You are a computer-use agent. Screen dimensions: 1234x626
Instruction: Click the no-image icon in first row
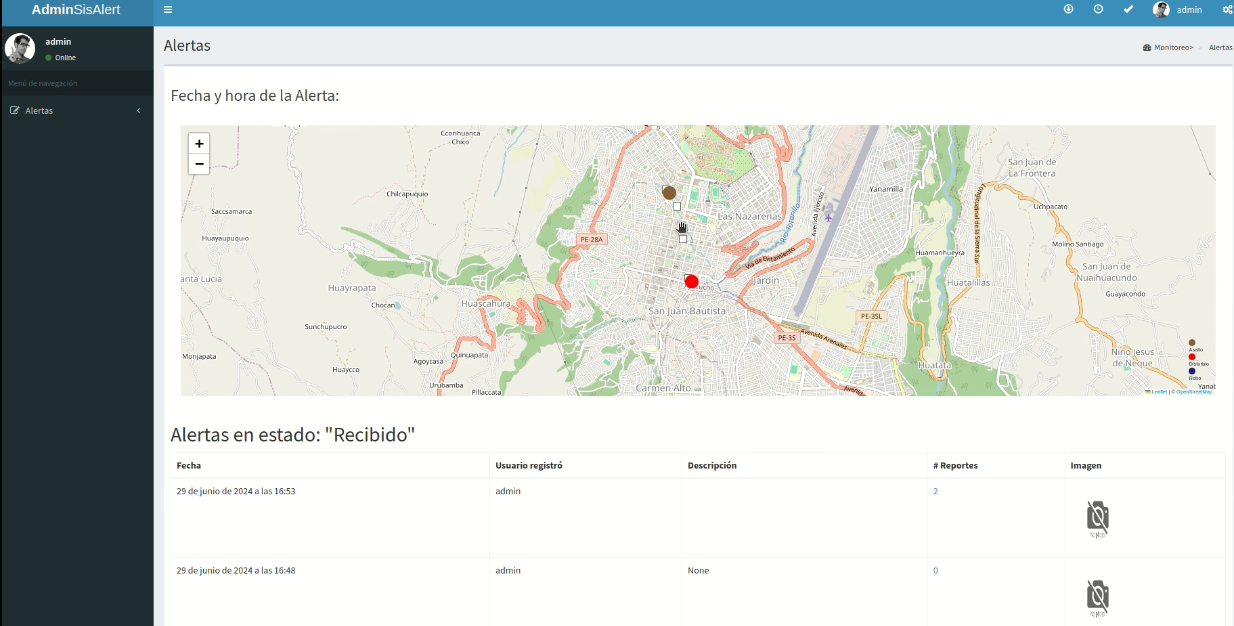tap(1097, 518)
